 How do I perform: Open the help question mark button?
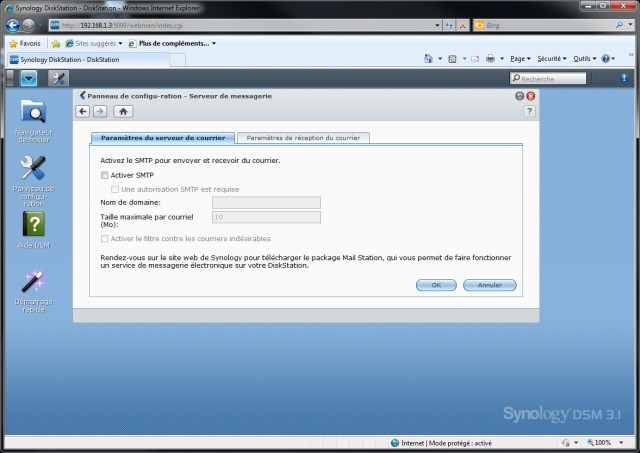529,111
